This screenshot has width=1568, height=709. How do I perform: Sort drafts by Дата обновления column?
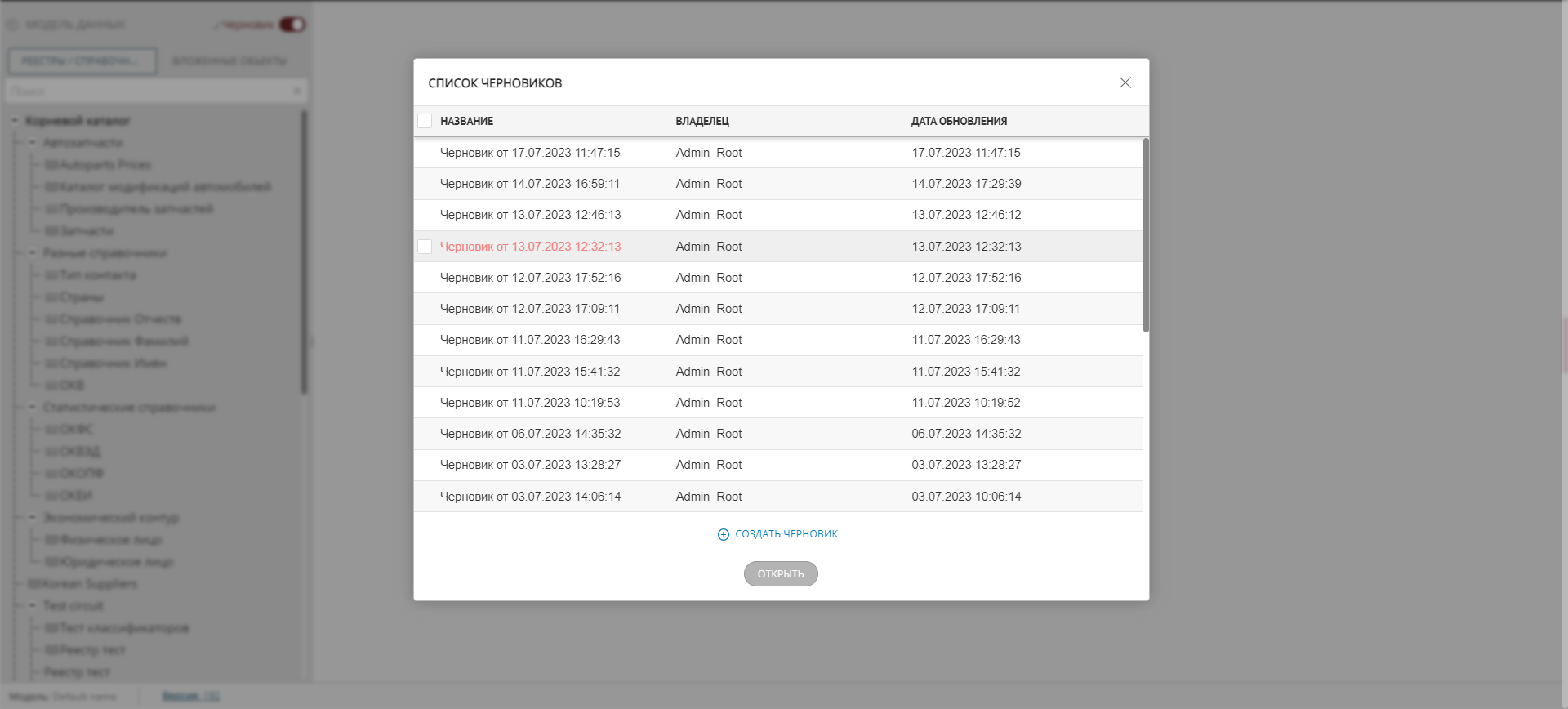click(x=959, y=121)
